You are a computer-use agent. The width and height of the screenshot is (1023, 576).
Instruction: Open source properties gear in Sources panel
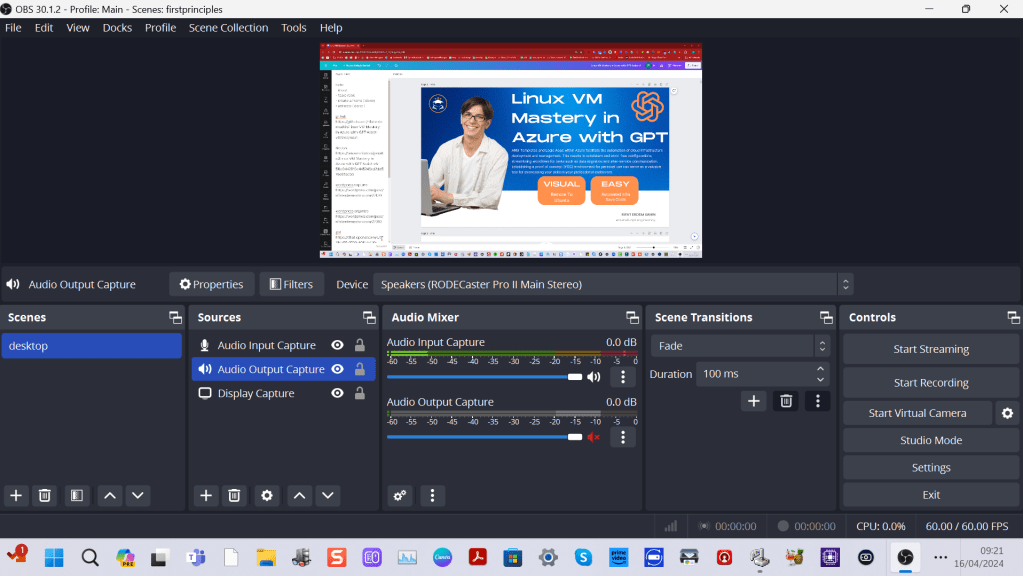267,496
